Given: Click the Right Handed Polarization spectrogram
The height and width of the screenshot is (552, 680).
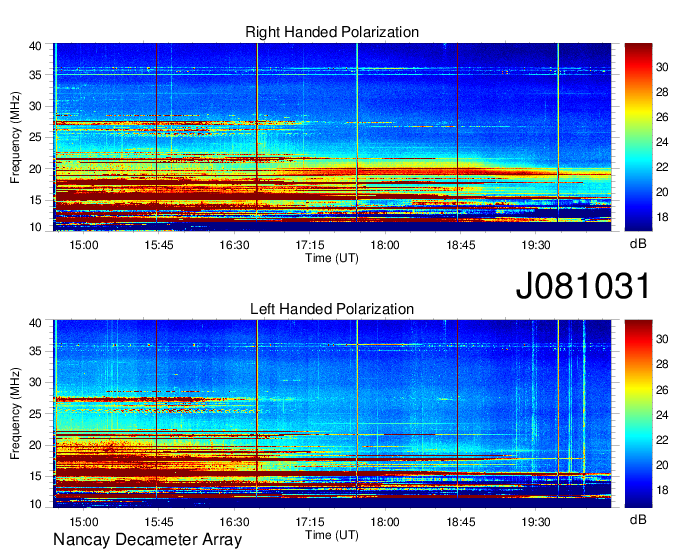Looking at the screenshot, I should coord(332,137).
